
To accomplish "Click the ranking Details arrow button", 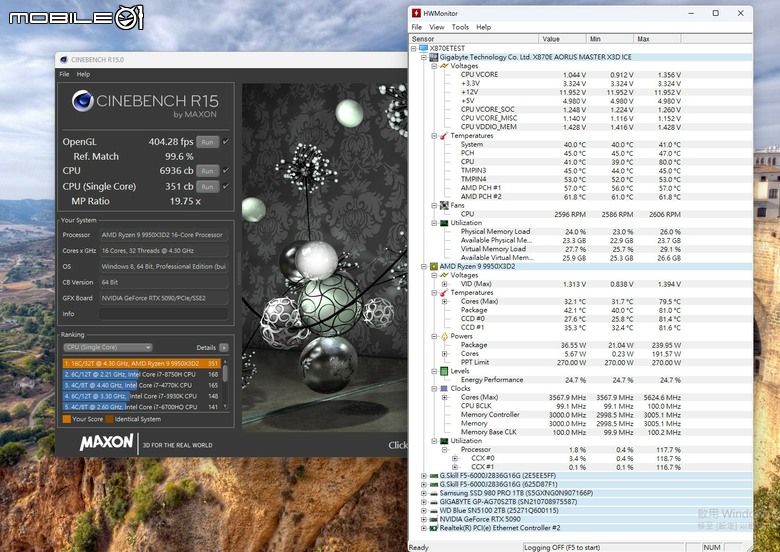I will (224, 348).
